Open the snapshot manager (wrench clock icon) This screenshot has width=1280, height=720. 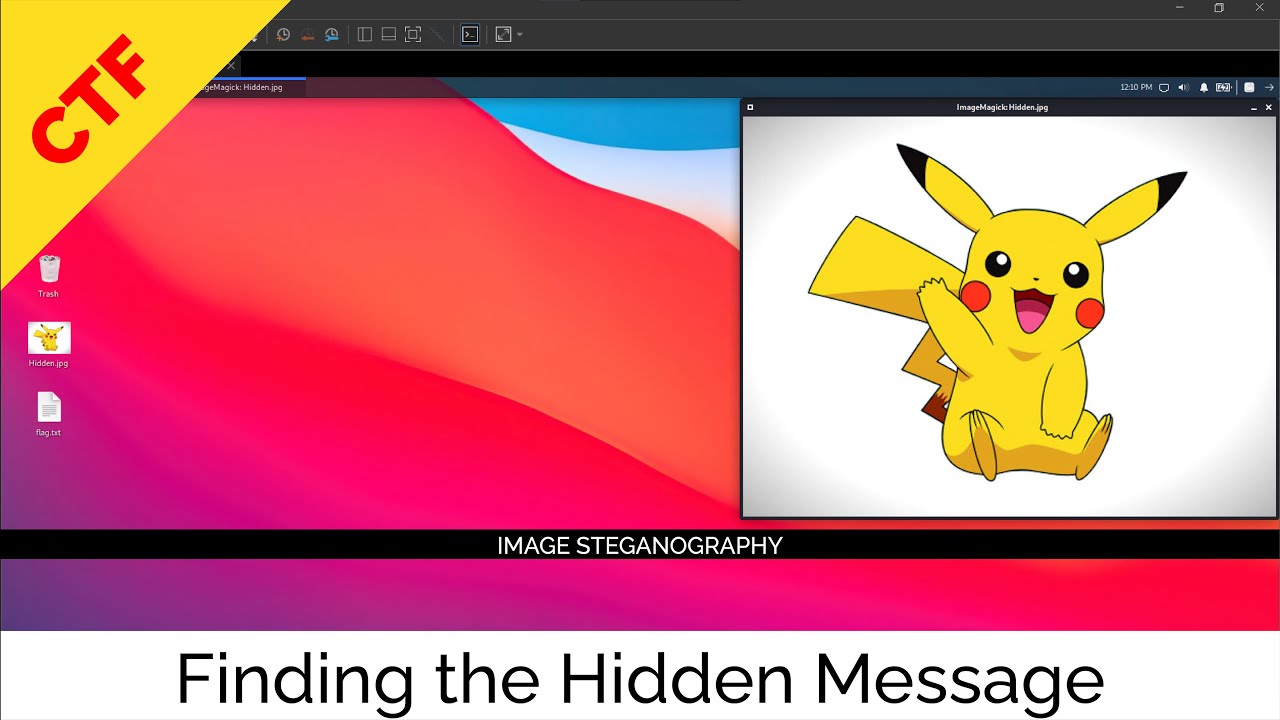pos(332,34)
